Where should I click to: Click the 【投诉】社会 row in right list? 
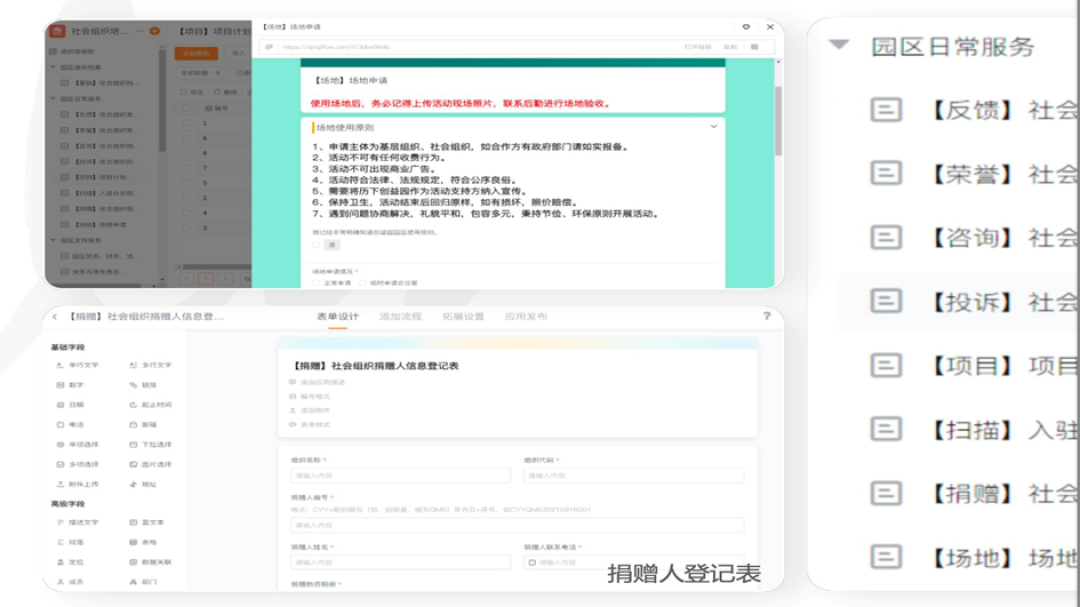pos(959,301)
